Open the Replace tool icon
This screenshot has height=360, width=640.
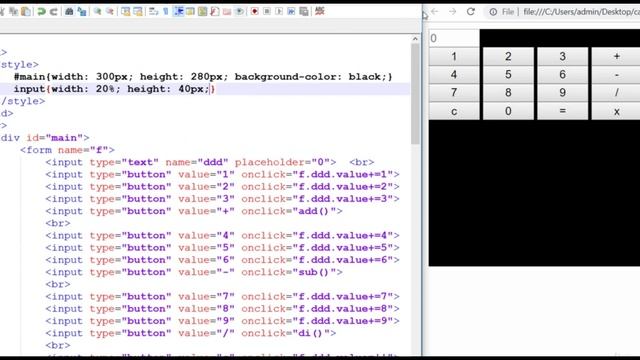point(82,11)
